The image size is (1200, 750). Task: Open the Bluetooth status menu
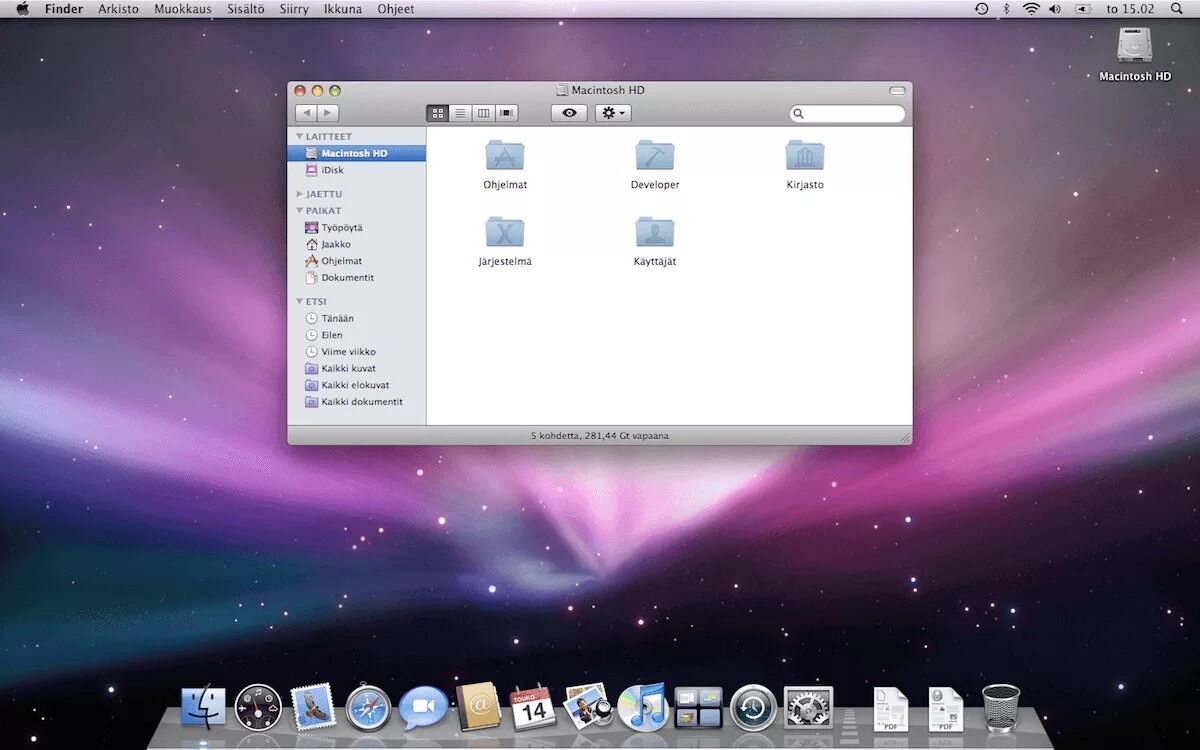click(x=1007, y=9)
